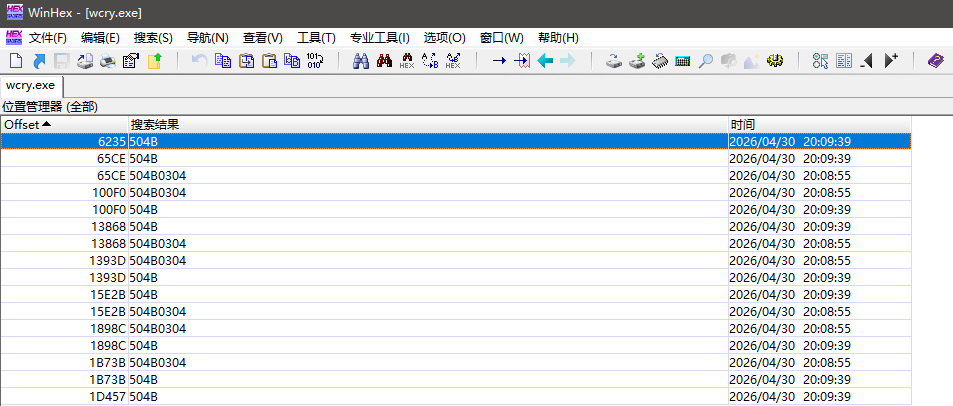Open the Calculator icon

point(683,61)
